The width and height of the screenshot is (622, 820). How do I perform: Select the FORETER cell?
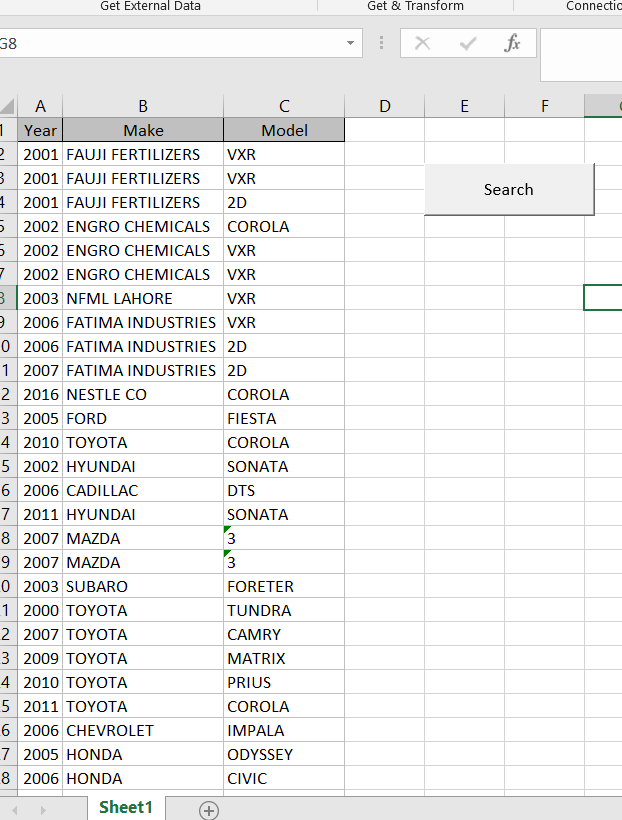(284, 586)
